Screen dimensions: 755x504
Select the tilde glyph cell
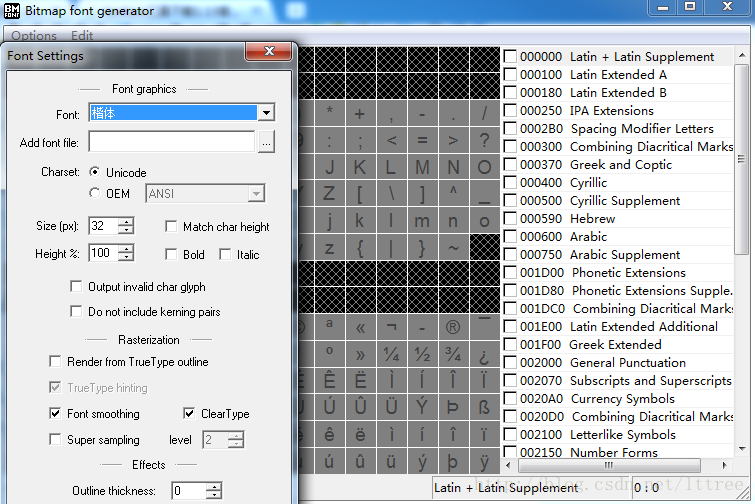[x=453, y=247]
